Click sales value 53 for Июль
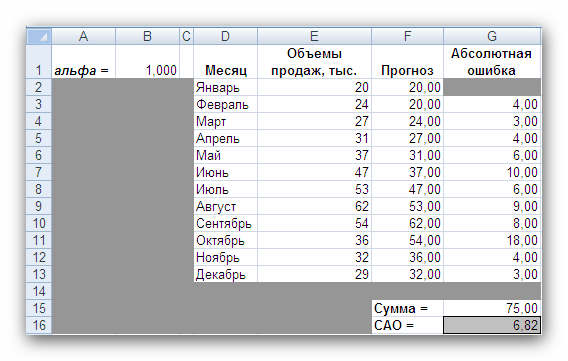Image resolution: width=568 pixels, height=361 pixels. (x=314, y=189)
